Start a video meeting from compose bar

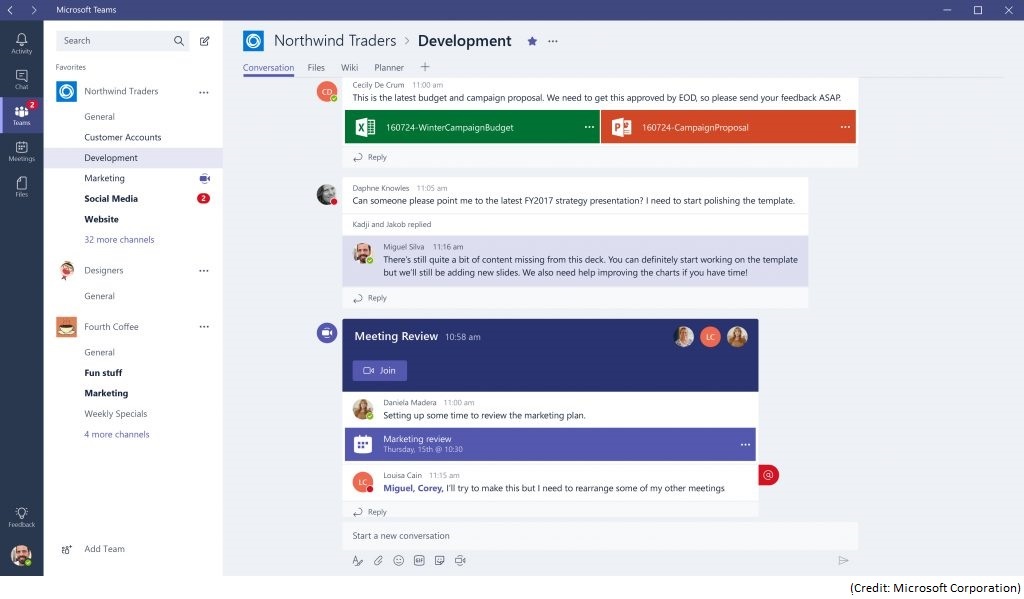(460, 560)
